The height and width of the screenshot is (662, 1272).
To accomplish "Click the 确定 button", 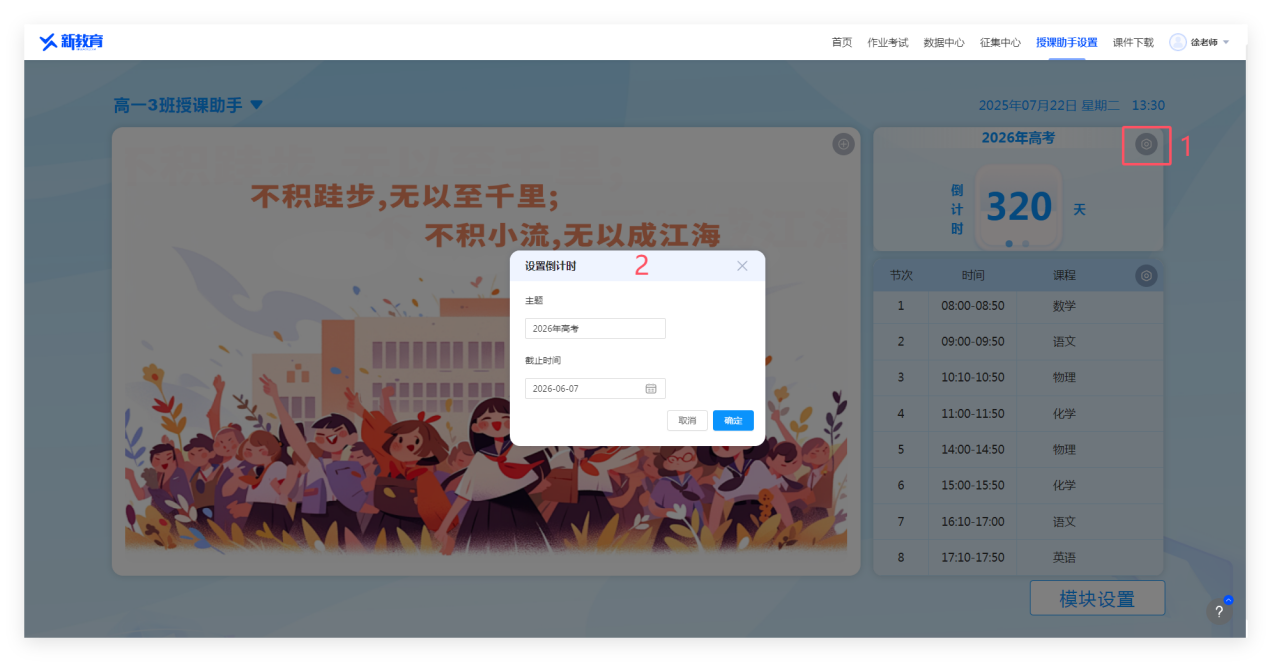I will pos(733,421).
